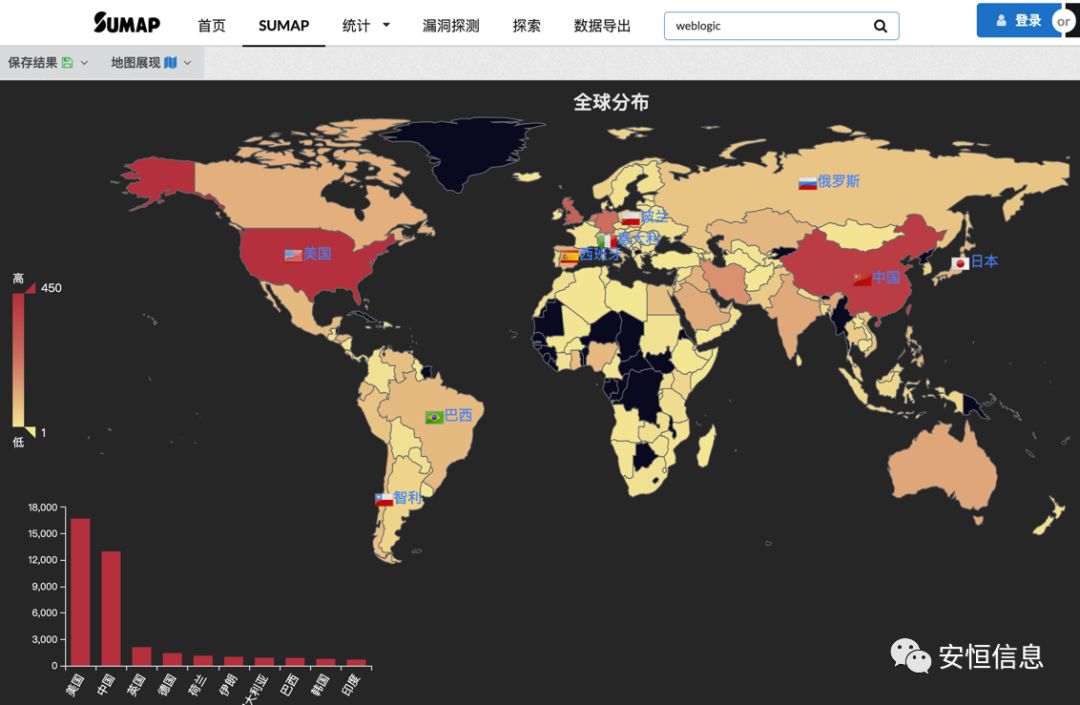The height and width of the screenshot is (705, 1080).
Task: Expand the 统计 dropdown menu
Action: tap(366, 25)
